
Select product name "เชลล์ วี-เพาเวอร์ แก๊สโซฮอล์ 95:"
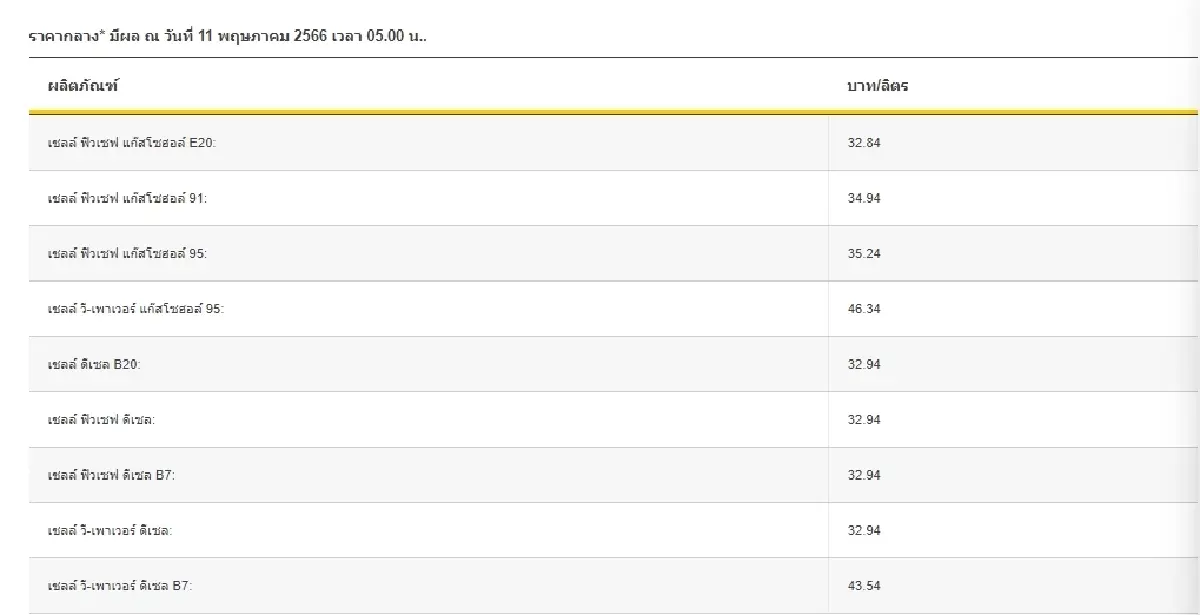coord(136,309)
